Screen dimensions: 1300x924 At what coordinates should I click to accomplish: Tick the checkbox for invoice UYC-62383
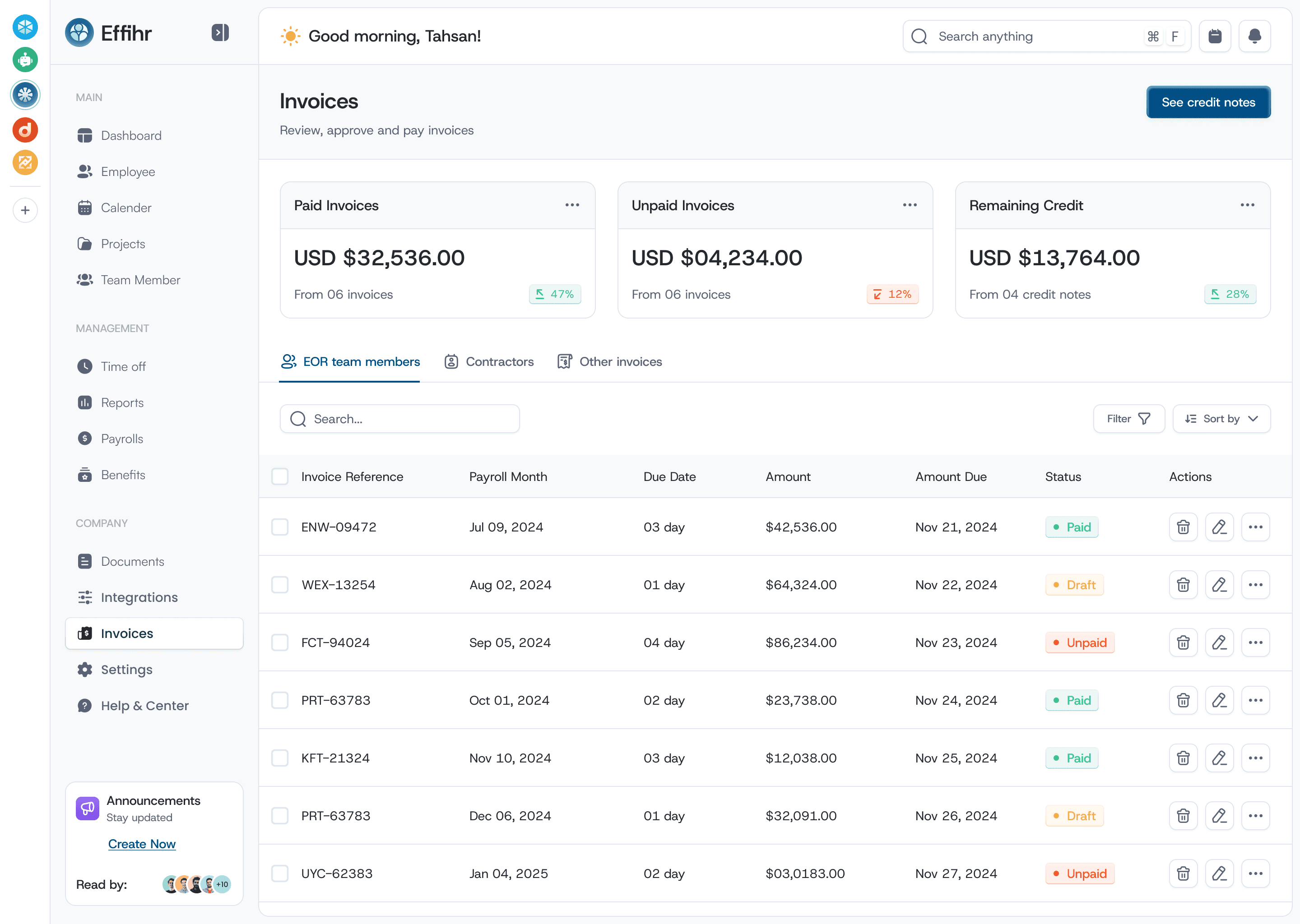pyautogui.click(x=279, y=873)
